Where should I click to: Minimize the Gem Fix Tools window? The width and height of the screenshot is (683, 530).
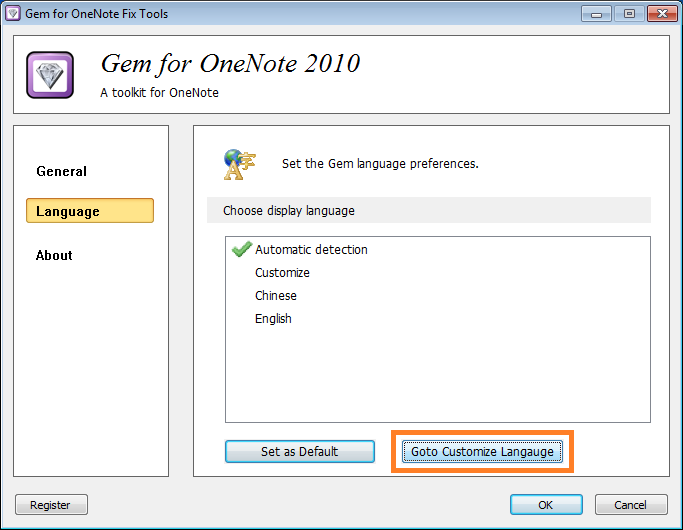(596, 14)
